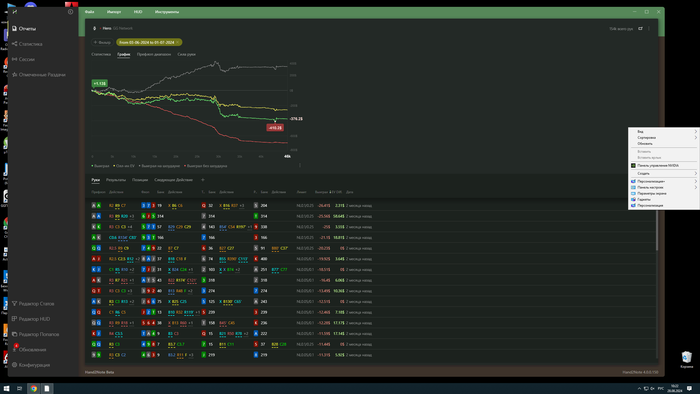Switch to the Статистика report tab

pos(101,54)
